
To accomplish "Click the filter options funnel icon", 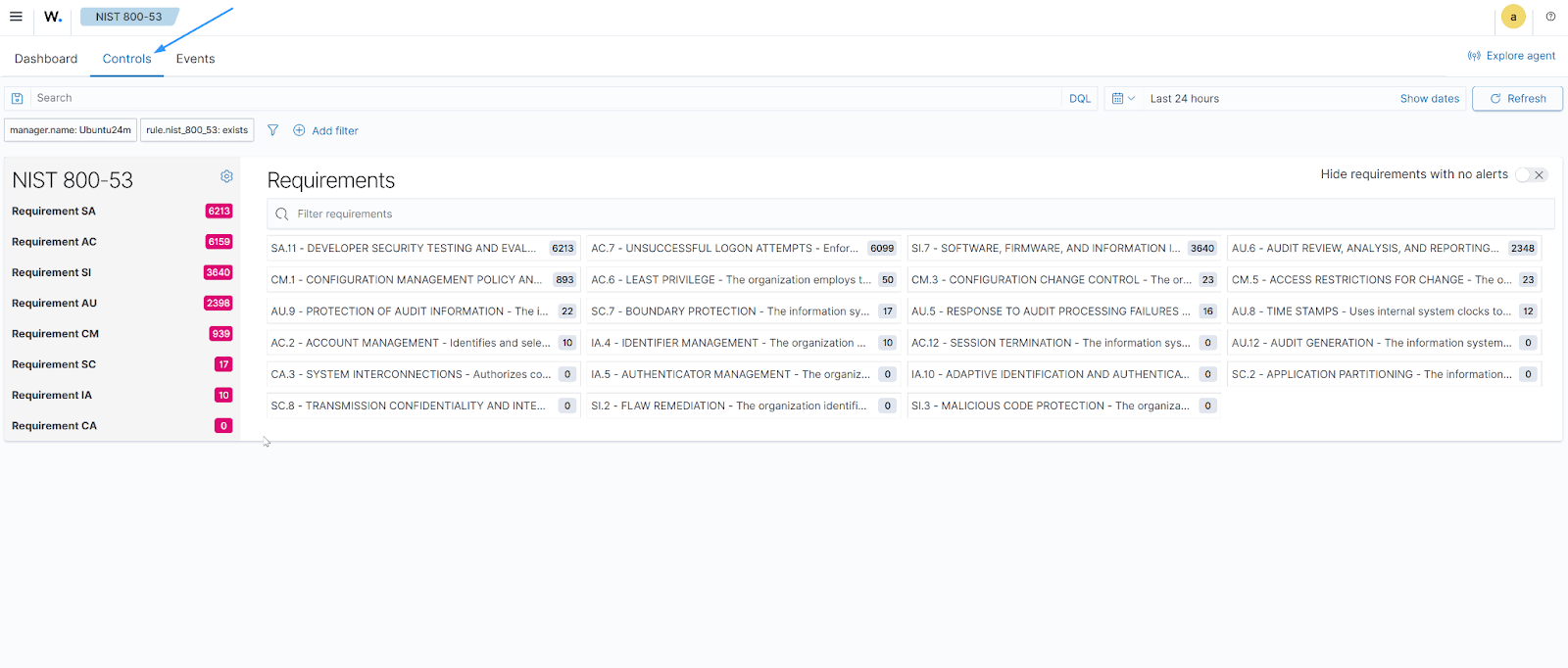I will click(x=272, y=130).
